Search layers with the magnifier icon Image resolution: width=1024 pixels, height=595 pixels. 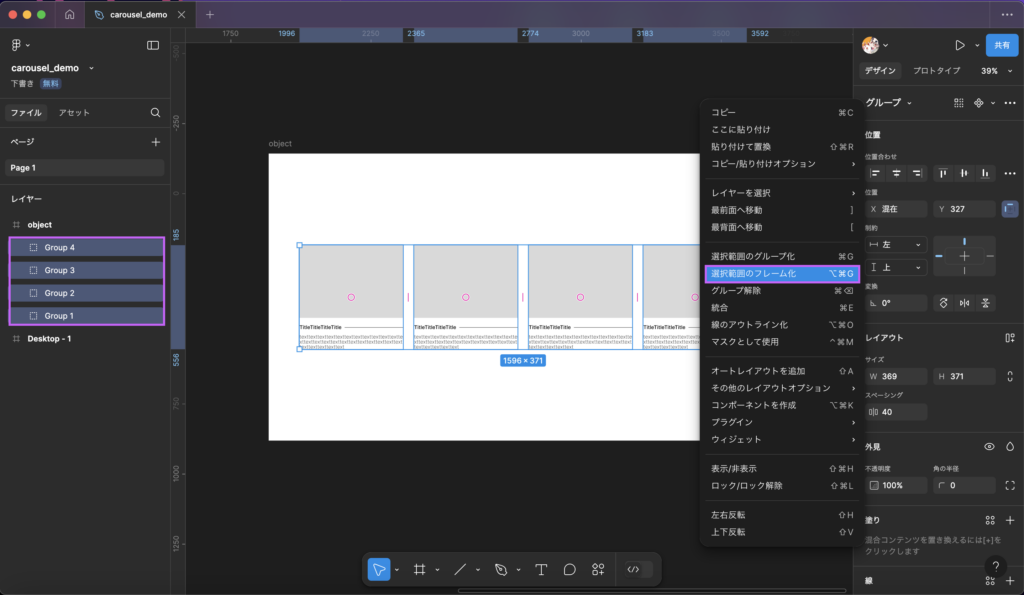[155, 112]
